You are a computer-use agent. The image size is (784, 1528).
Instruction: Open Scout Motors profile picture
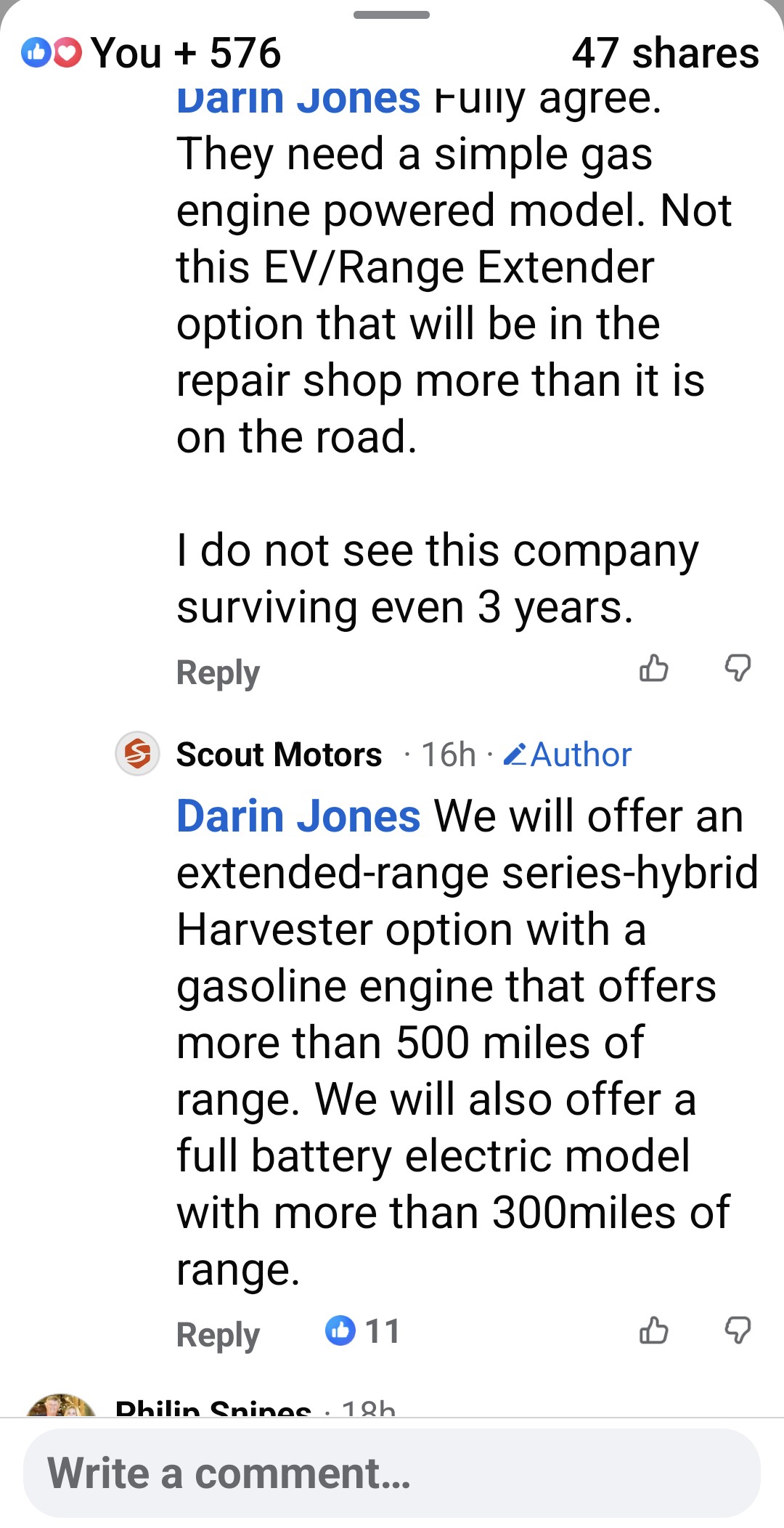point(137,754)
